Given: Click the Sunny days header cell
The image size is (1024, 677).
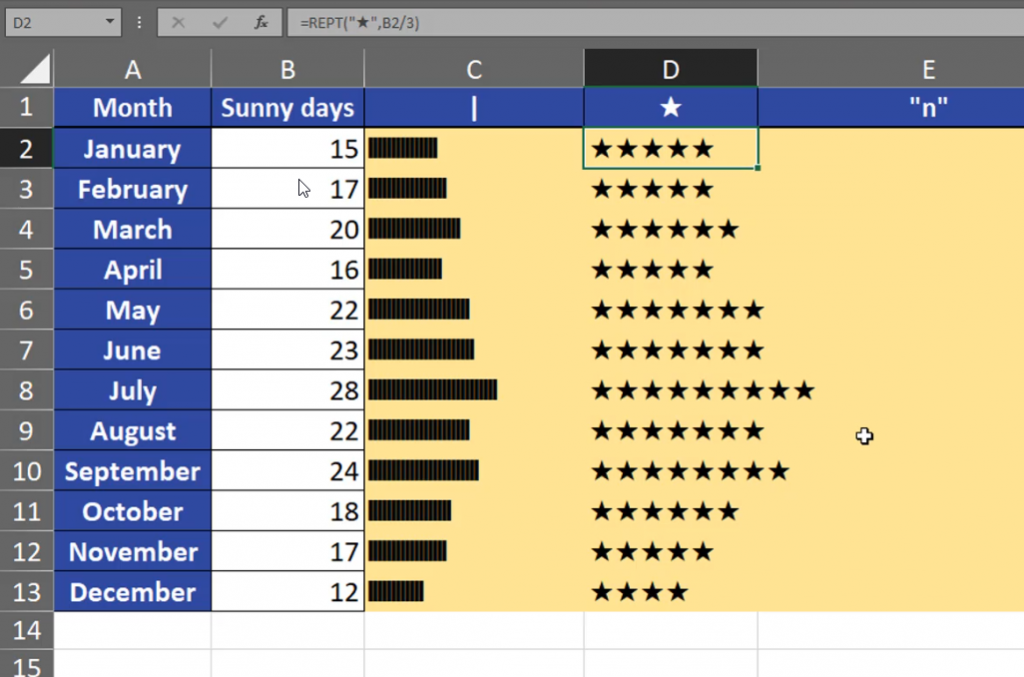Looking at the screenshot, I should click(287, 108).
